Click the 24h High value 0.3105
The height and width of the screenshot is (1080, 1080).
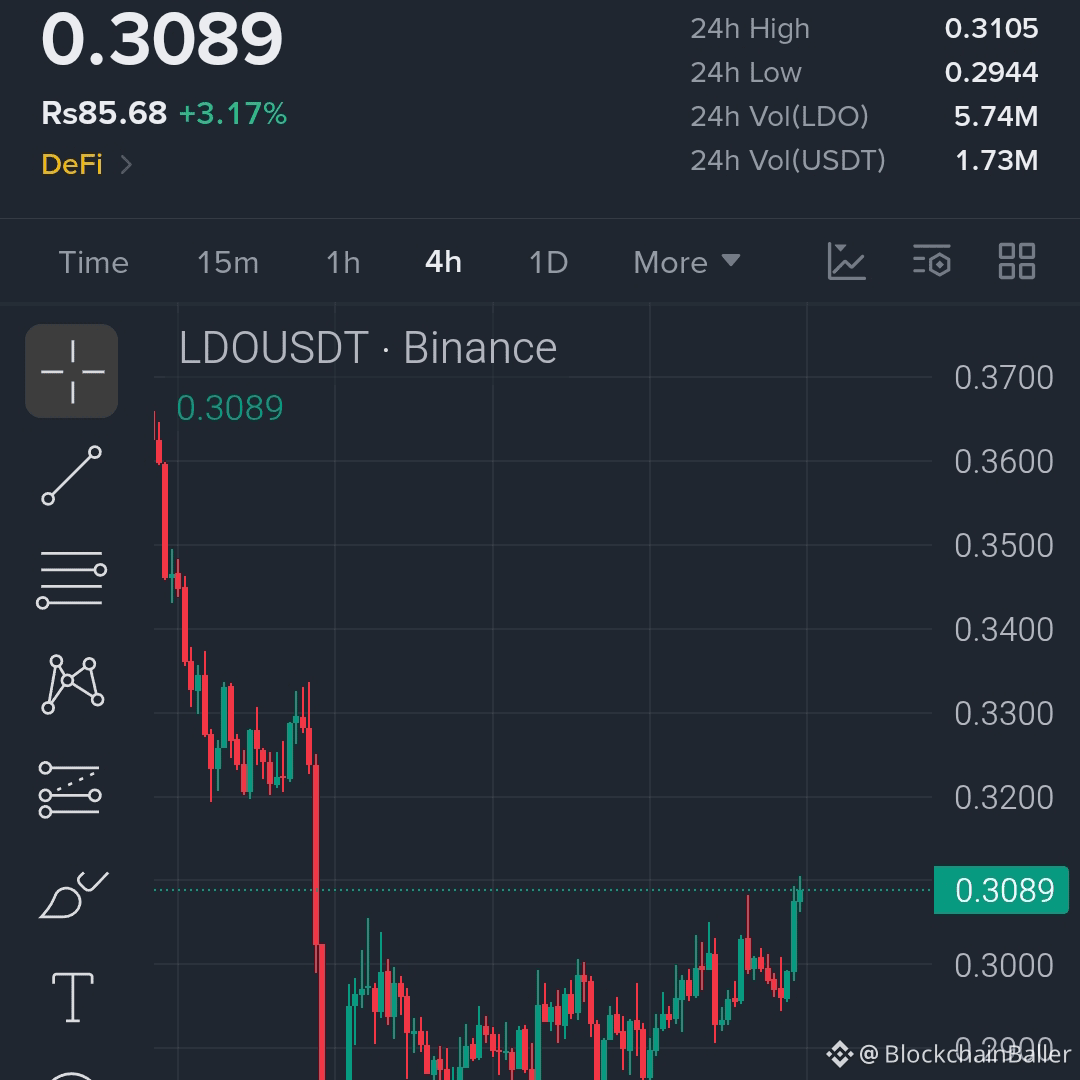tap(992, 28)
